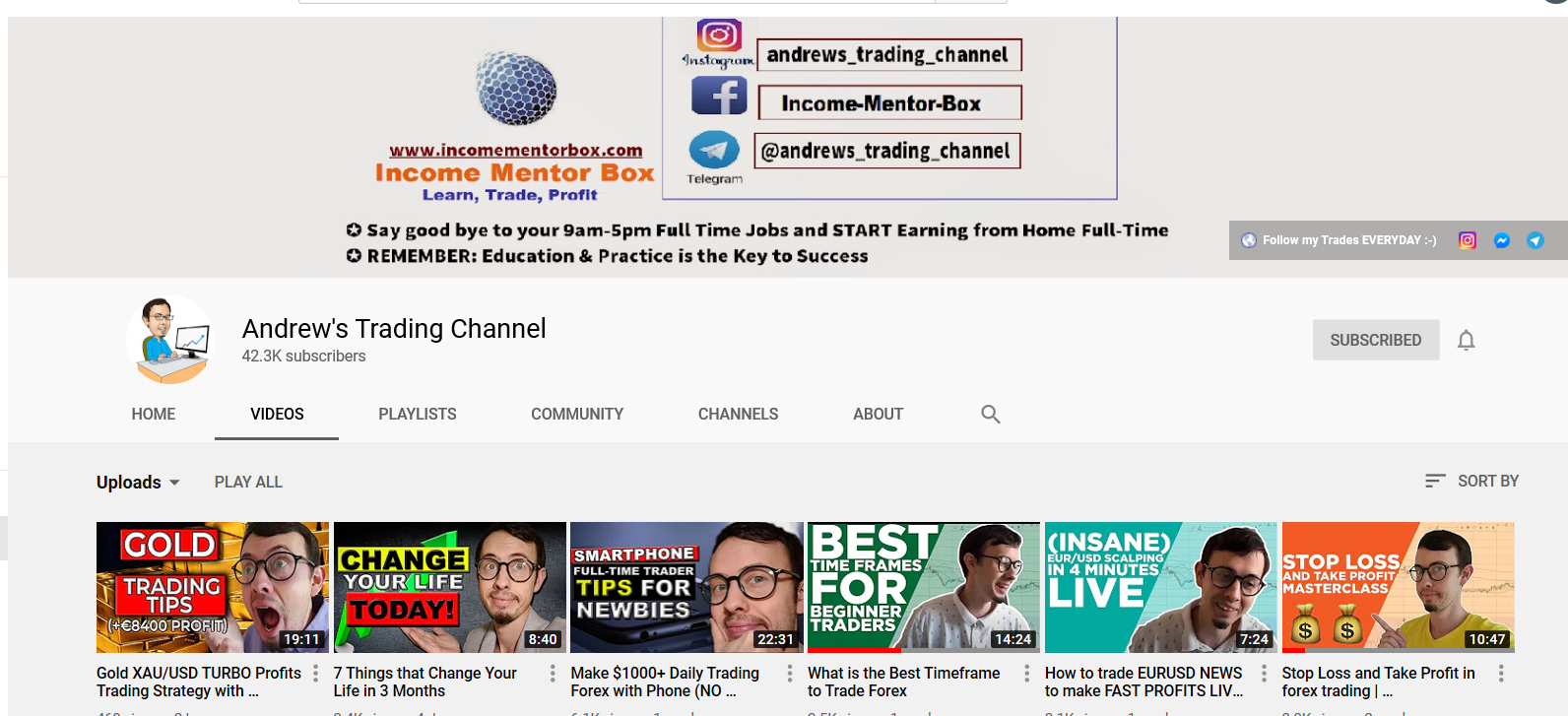1568x716 pixels.
Task: Click Play All uploads
Action: [248, 483]
